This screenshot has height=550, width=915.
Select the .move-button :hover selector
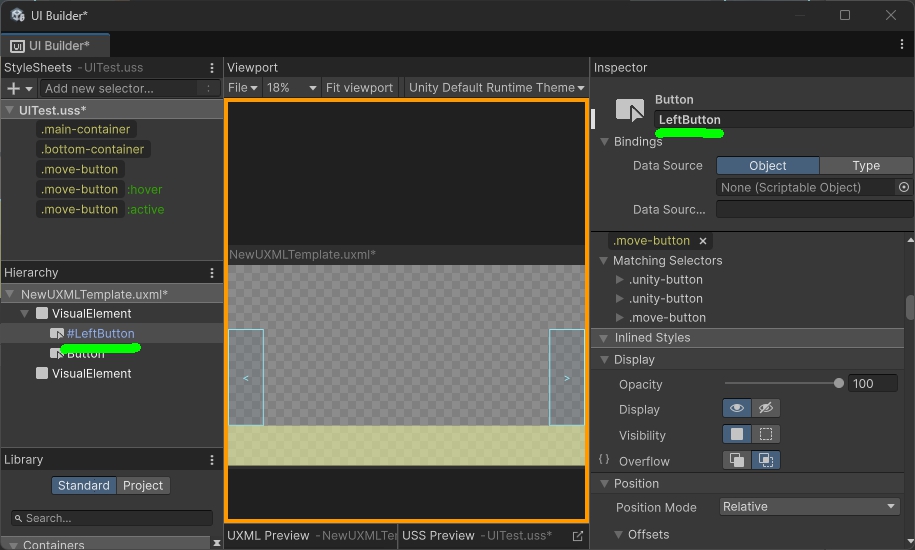click(x=100, y=190)
